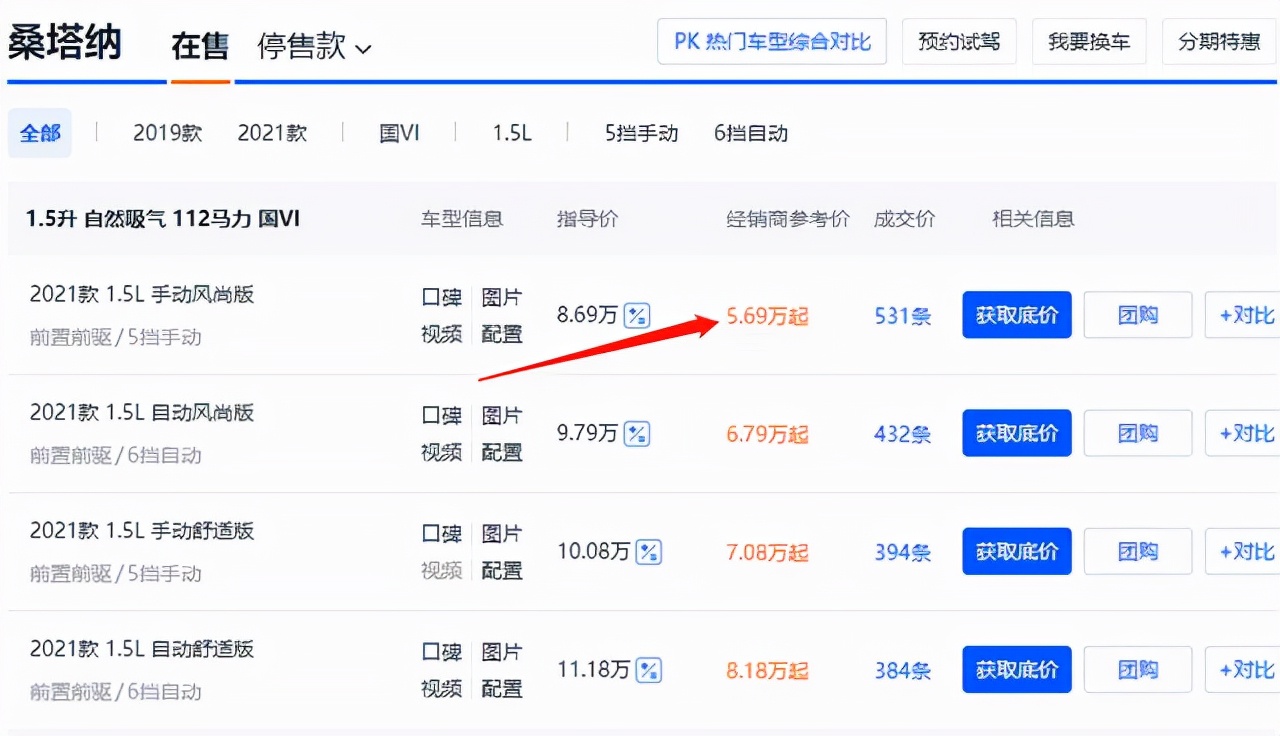The width and height of the screenshot is (1280, 736).
Task: Switch to the 在售 tab
Action: coord(200,46)
